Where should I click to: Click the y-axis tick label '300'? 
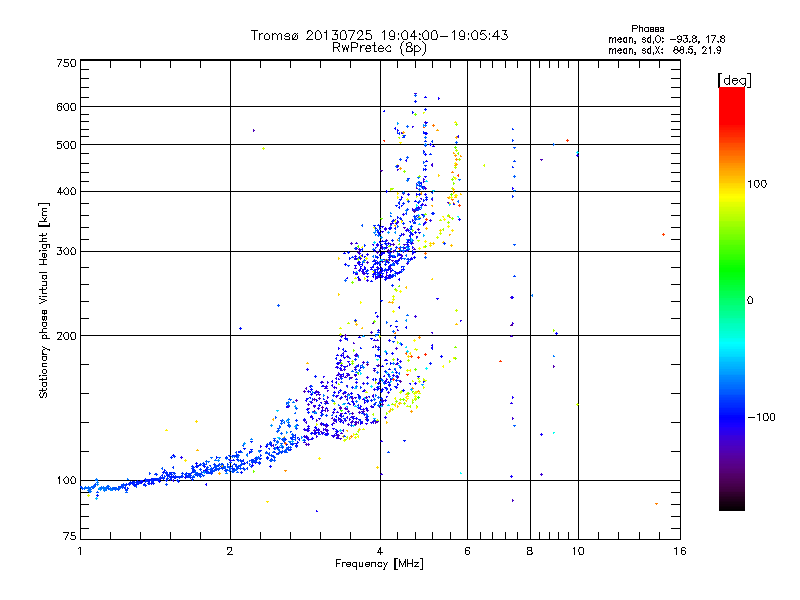[x=66, y=251]
